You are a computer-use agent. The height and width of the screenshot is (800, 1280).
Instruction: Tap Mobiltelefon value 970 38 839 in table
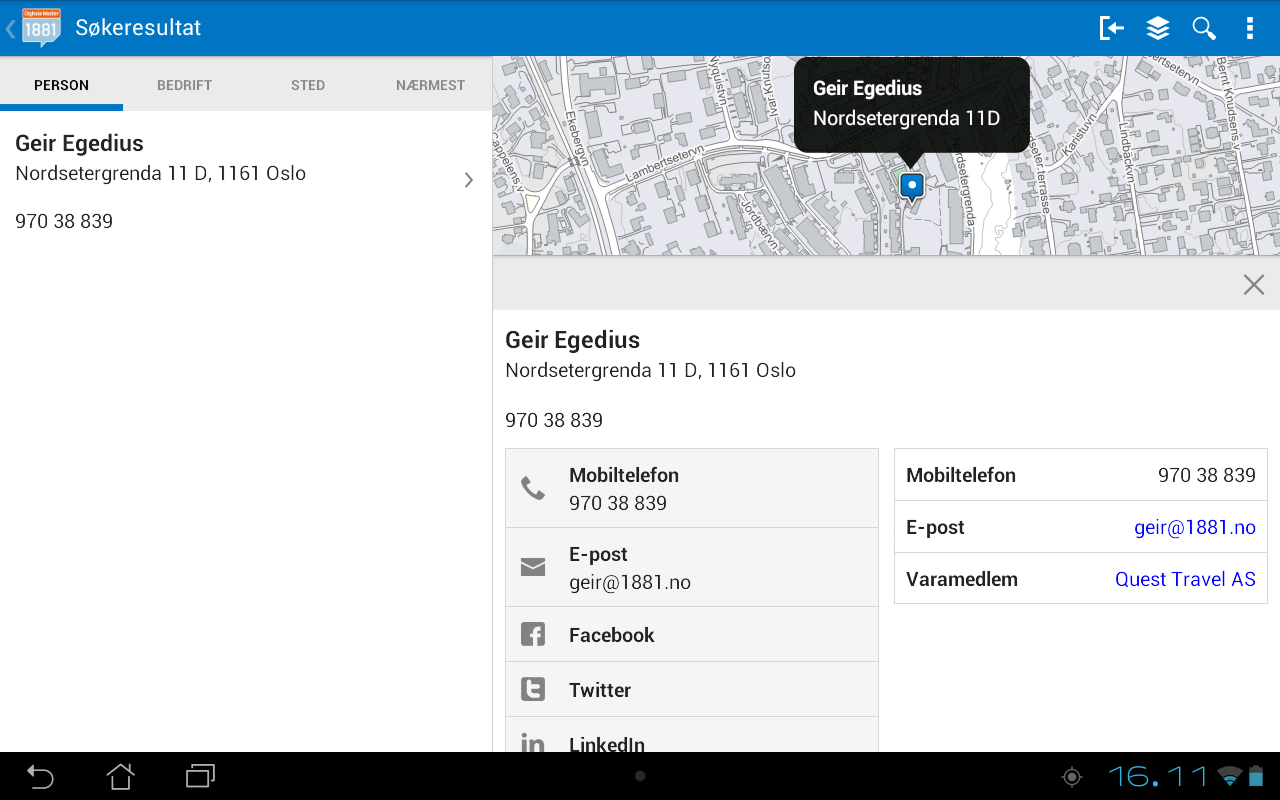click(x=1207, y=475)
